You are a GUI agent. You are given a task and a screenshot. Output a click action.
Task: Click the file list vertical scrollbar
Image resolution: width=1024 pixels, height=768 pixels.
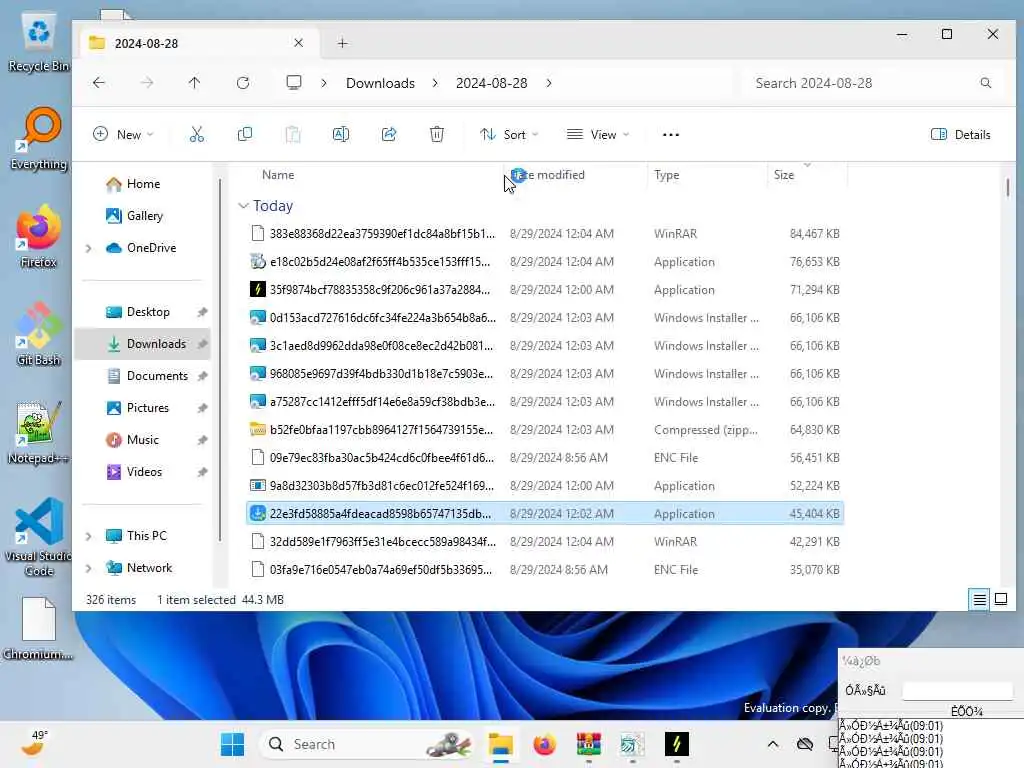tap(1008, 189)
